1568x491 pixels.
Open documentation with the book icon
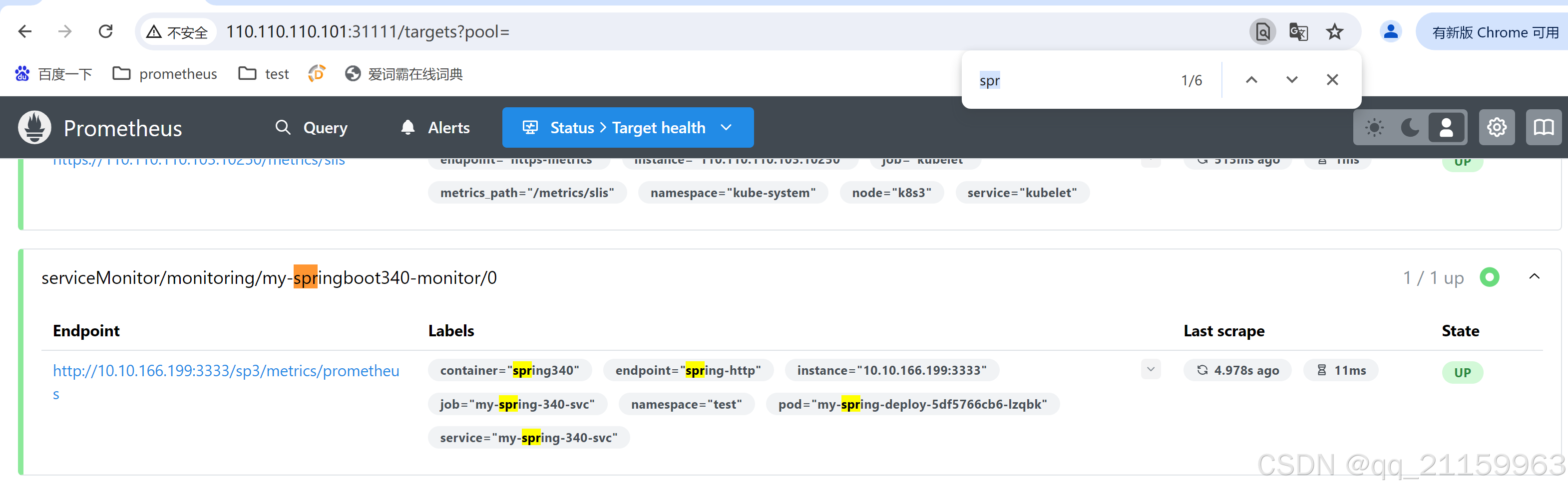1544,128
